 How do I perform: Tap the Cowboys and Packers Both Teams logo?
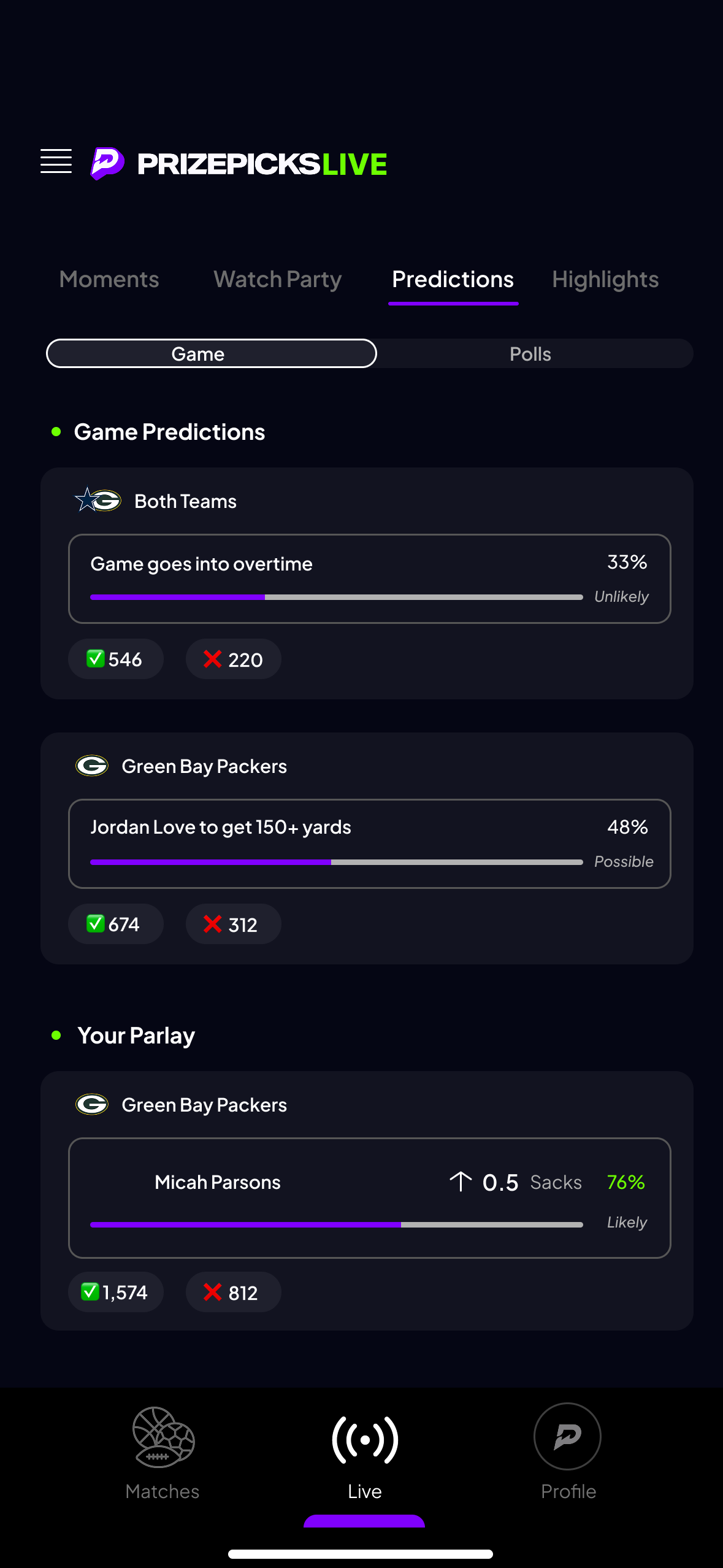[x=98, y=501]
